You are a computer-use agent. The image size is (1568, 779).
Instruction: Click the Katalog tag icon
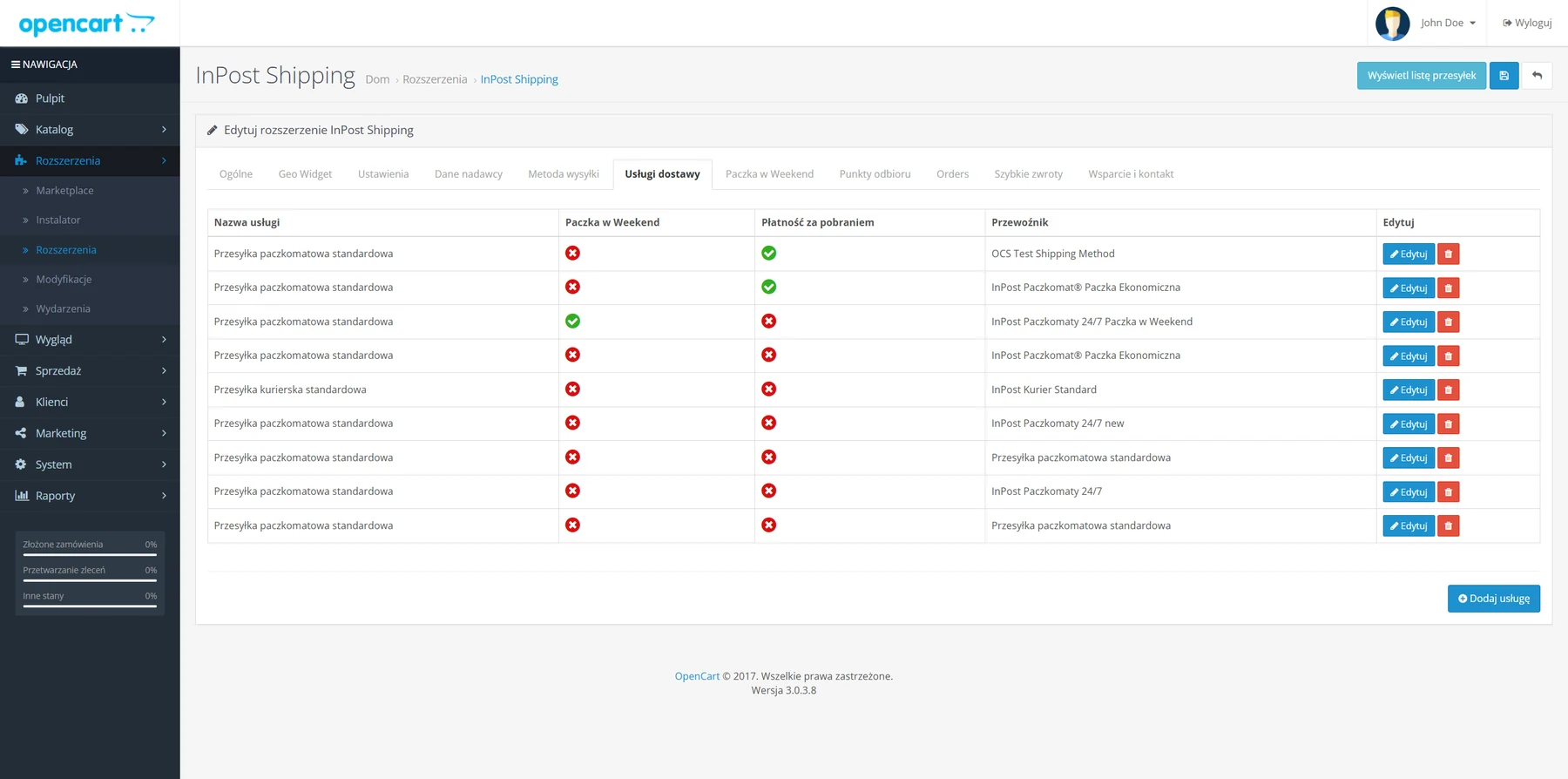point(22,130)
